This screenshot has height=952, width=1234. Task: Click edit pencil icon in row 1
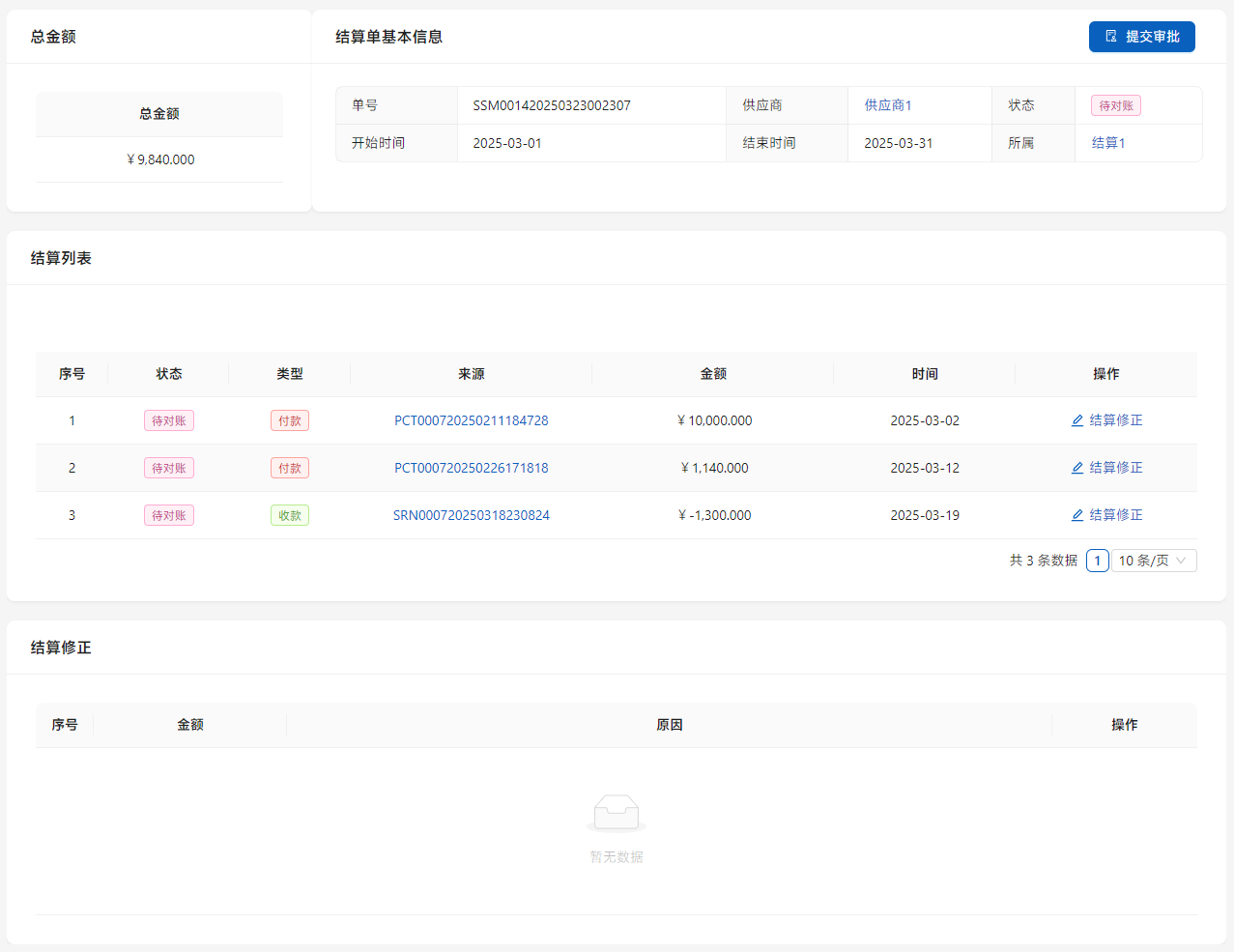tap(1076, 420)
